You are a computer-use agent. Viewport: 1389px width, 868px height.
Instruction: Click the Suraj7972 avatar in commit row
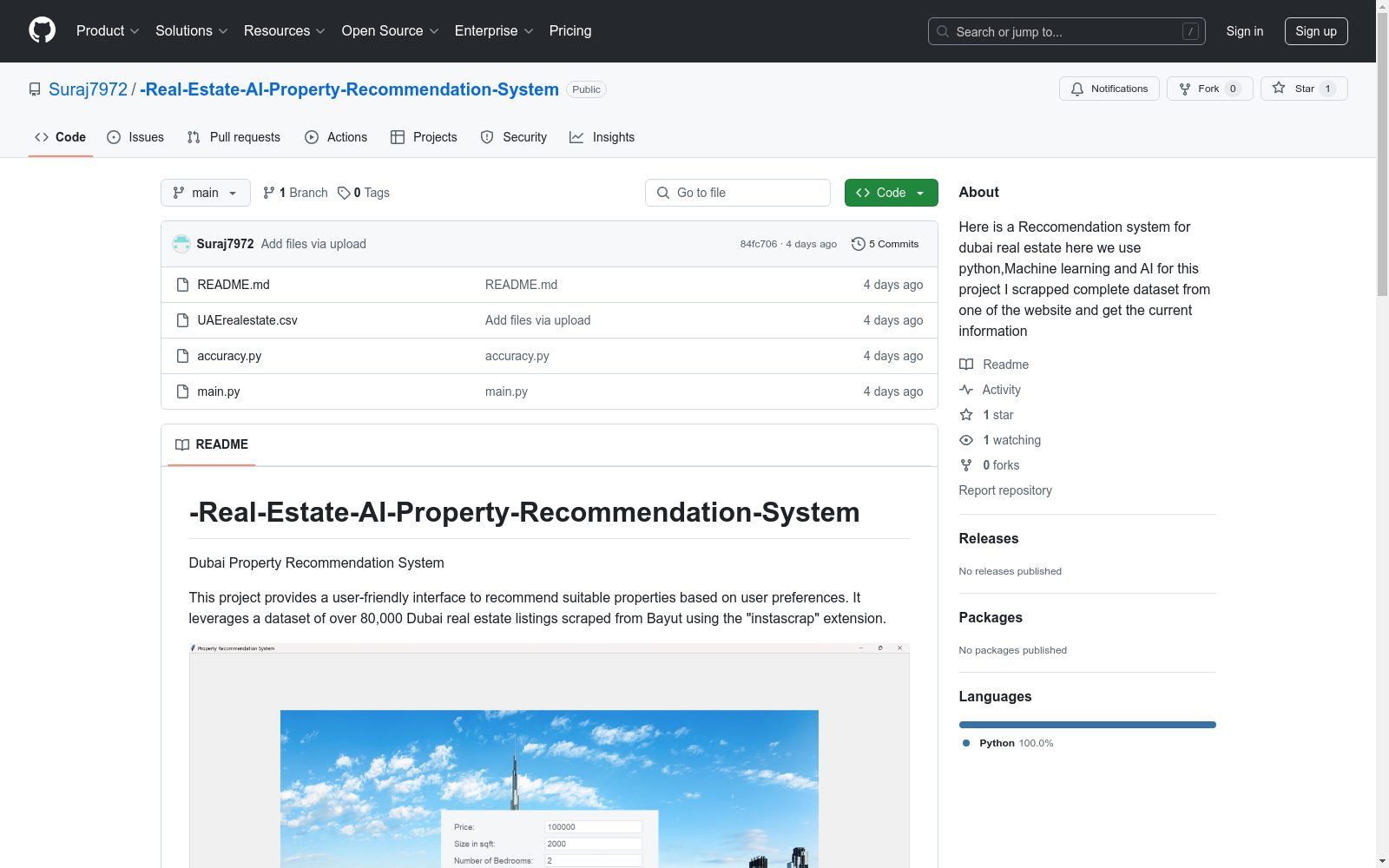[x=181, y=244]
